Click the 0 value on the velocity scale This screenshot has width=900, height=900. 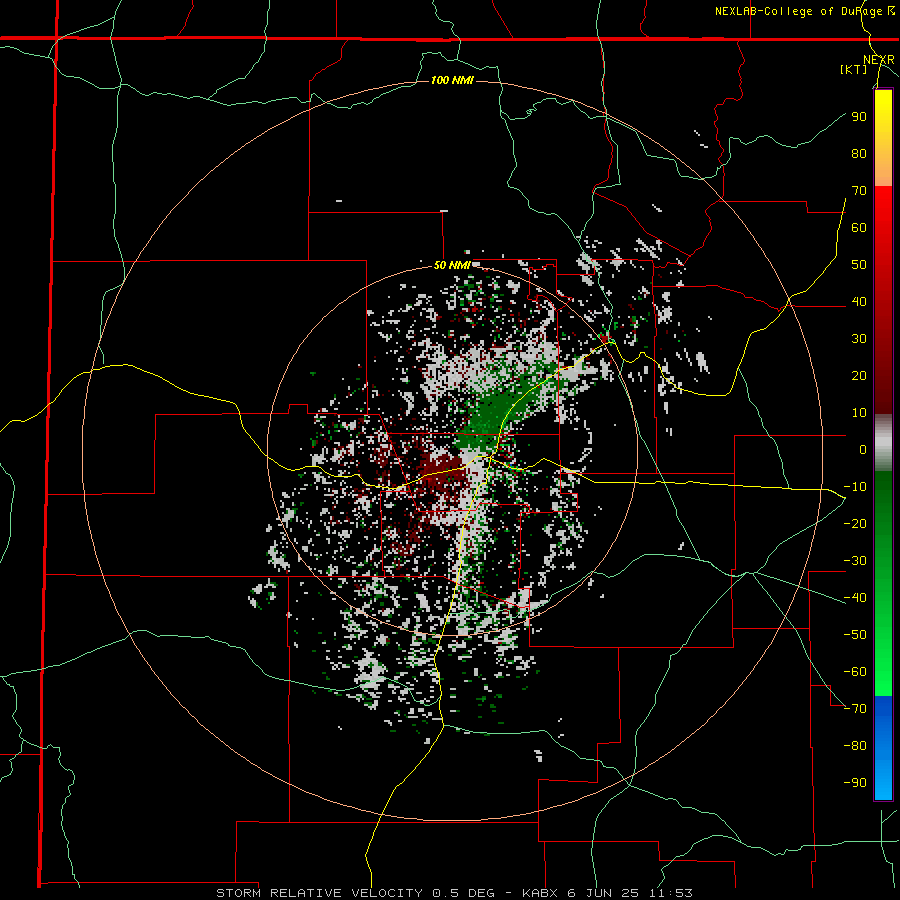tap(863, 449)
